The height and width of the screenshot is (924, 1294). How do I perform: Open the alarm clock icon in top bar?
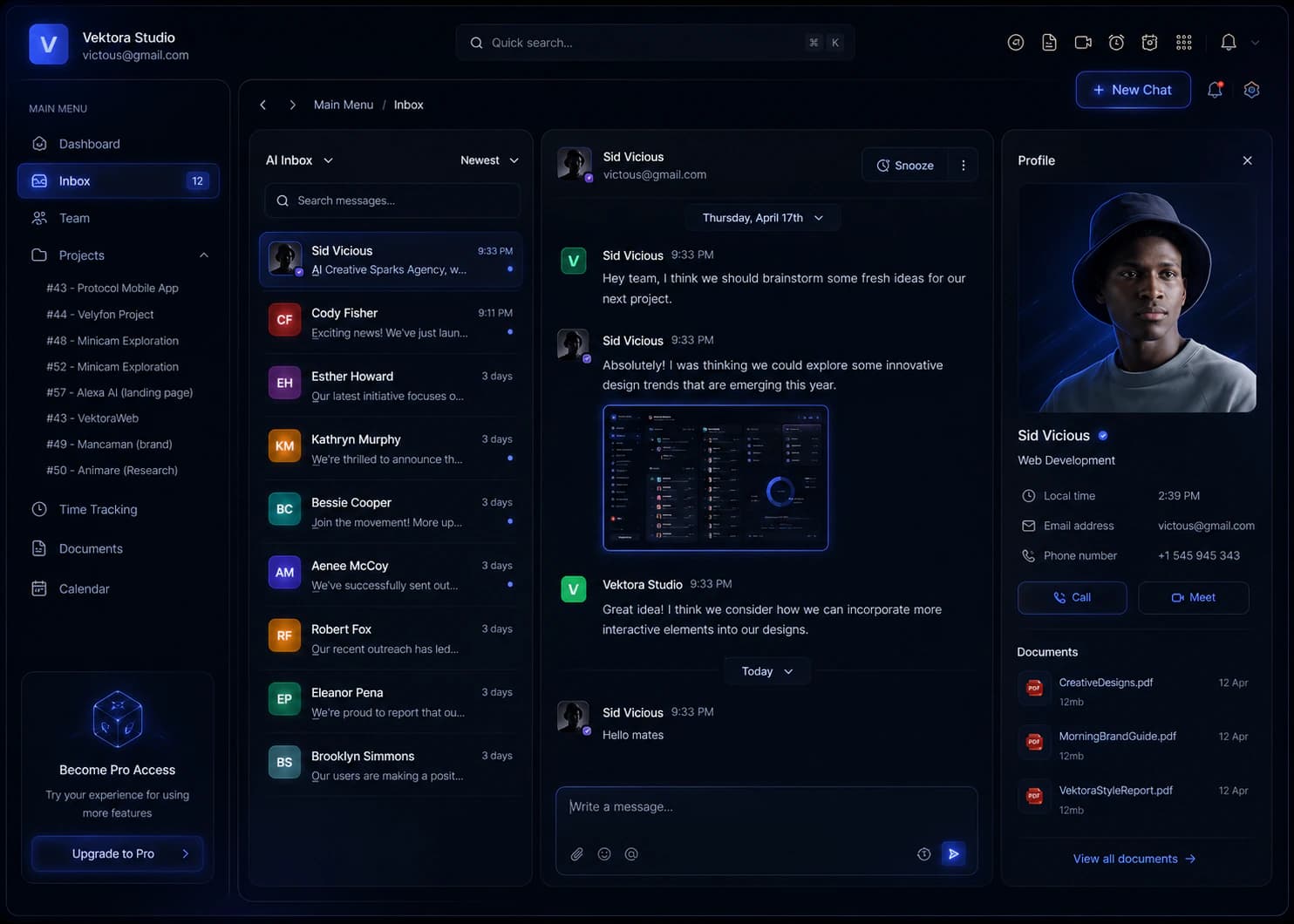click(1116, 42)
